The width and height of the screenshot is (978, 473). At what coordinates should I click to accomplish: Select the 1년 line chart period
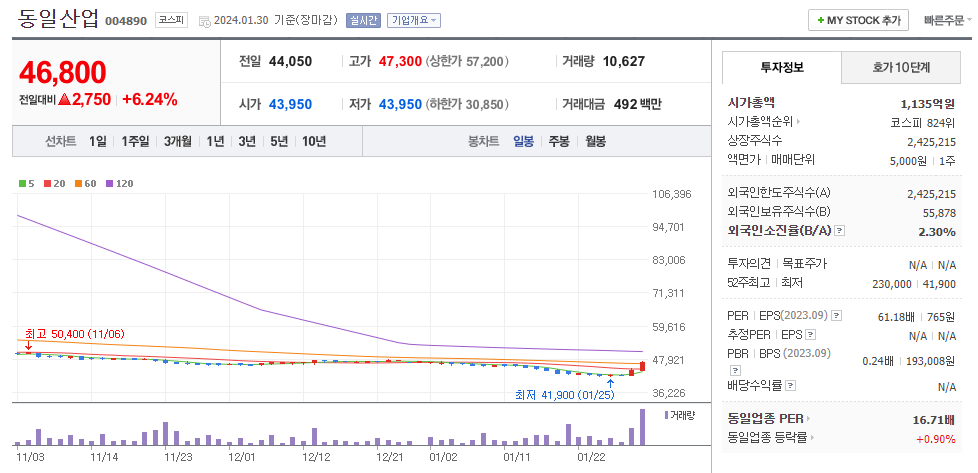215,141
